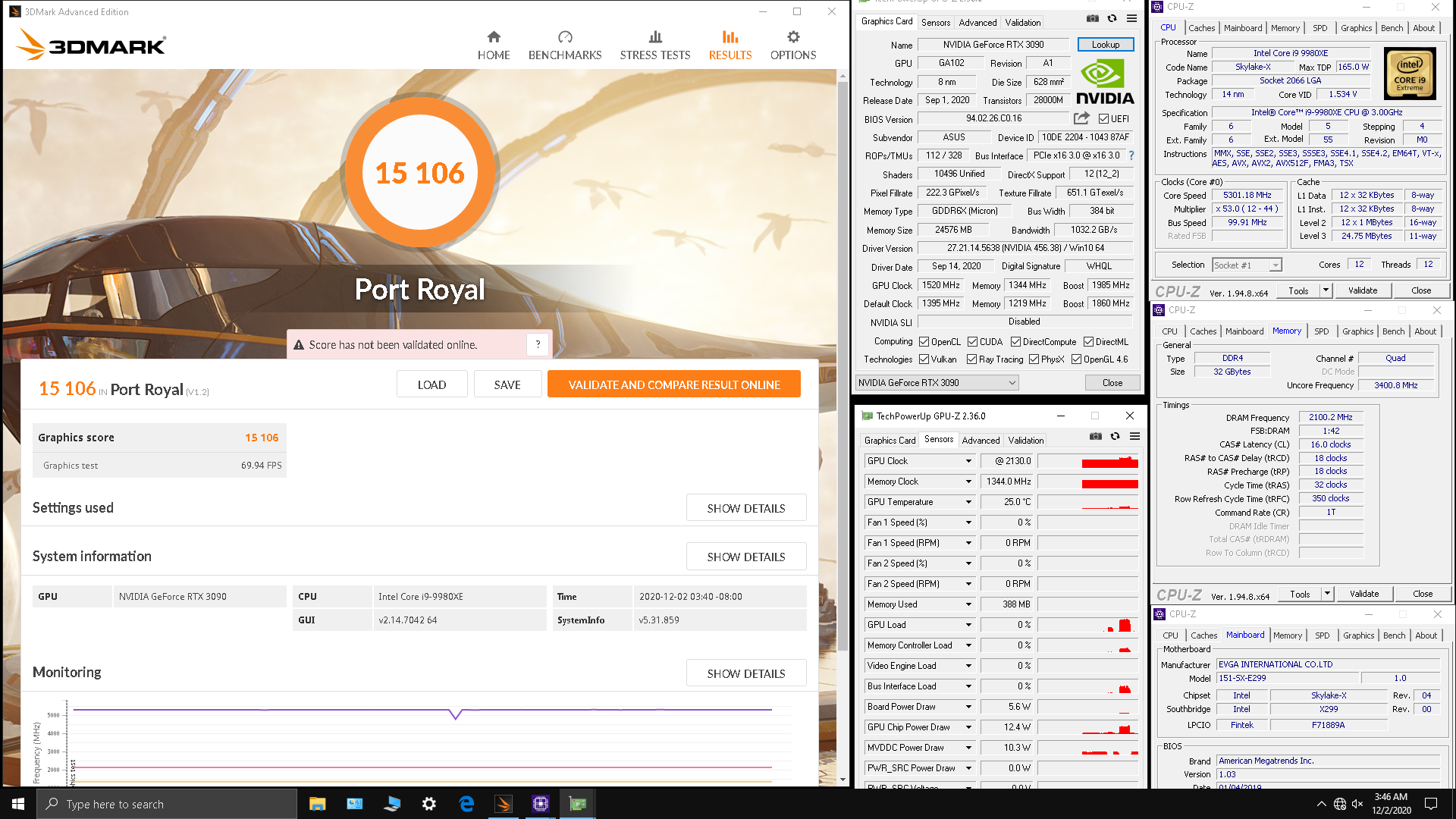Click the Windows search box
This screenshot has height=819, width=1456.
point(167,804)
